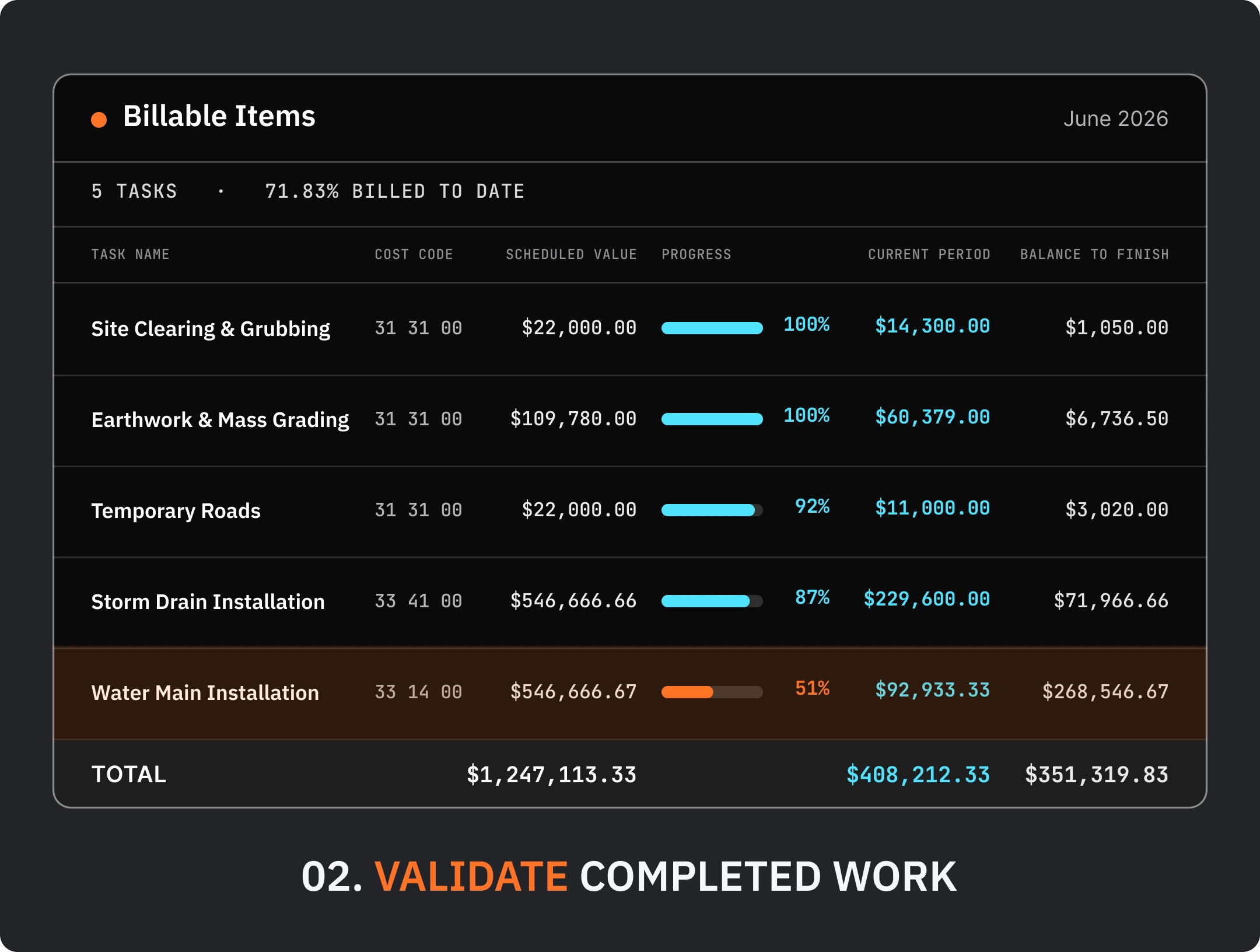The image size is (1260, 952).
Task: Click the Site Clearing progress bar
Action: [x=712, y=328]
